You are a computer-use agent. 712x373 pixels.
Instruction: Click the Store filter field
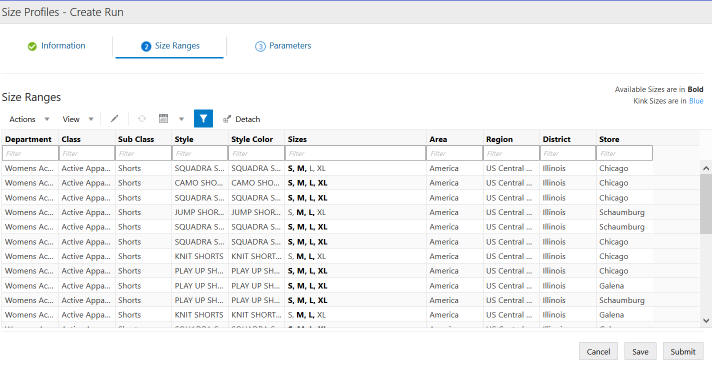pos(624,154)
